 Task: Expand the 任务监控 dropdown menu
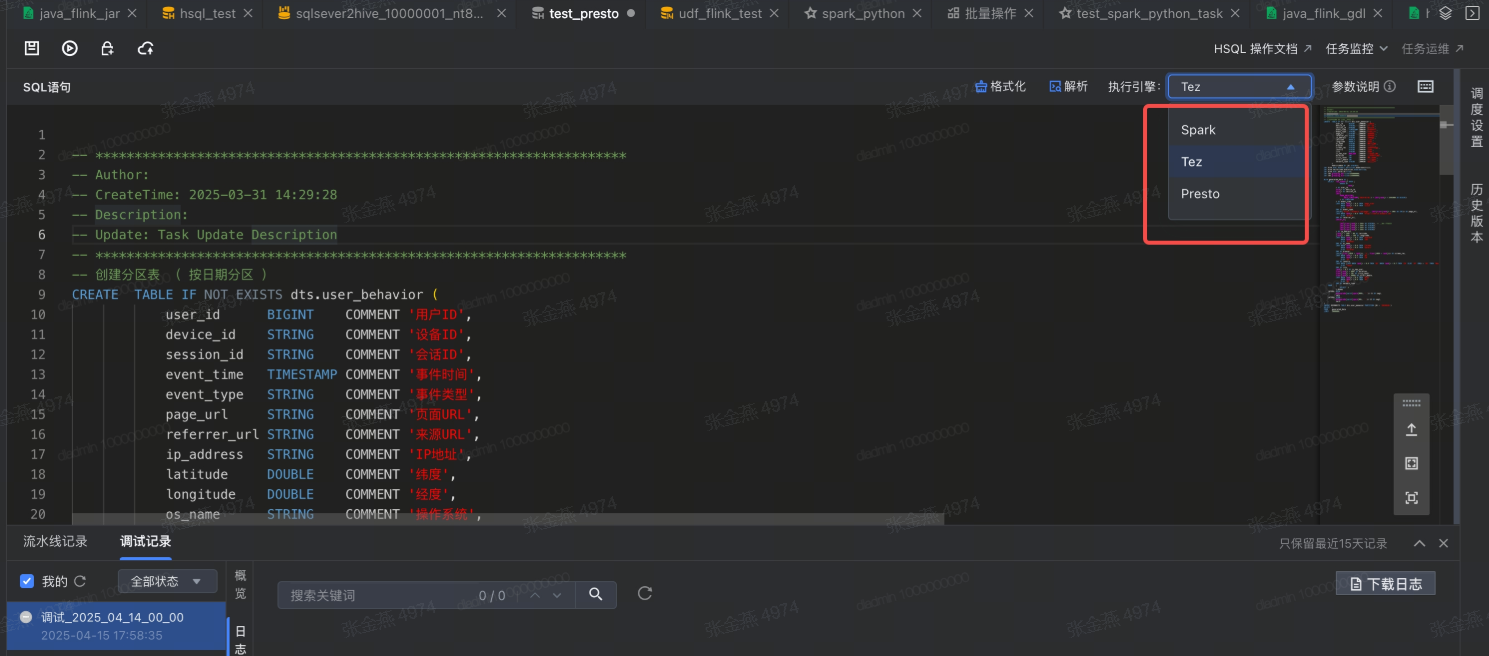point(1357,48)
